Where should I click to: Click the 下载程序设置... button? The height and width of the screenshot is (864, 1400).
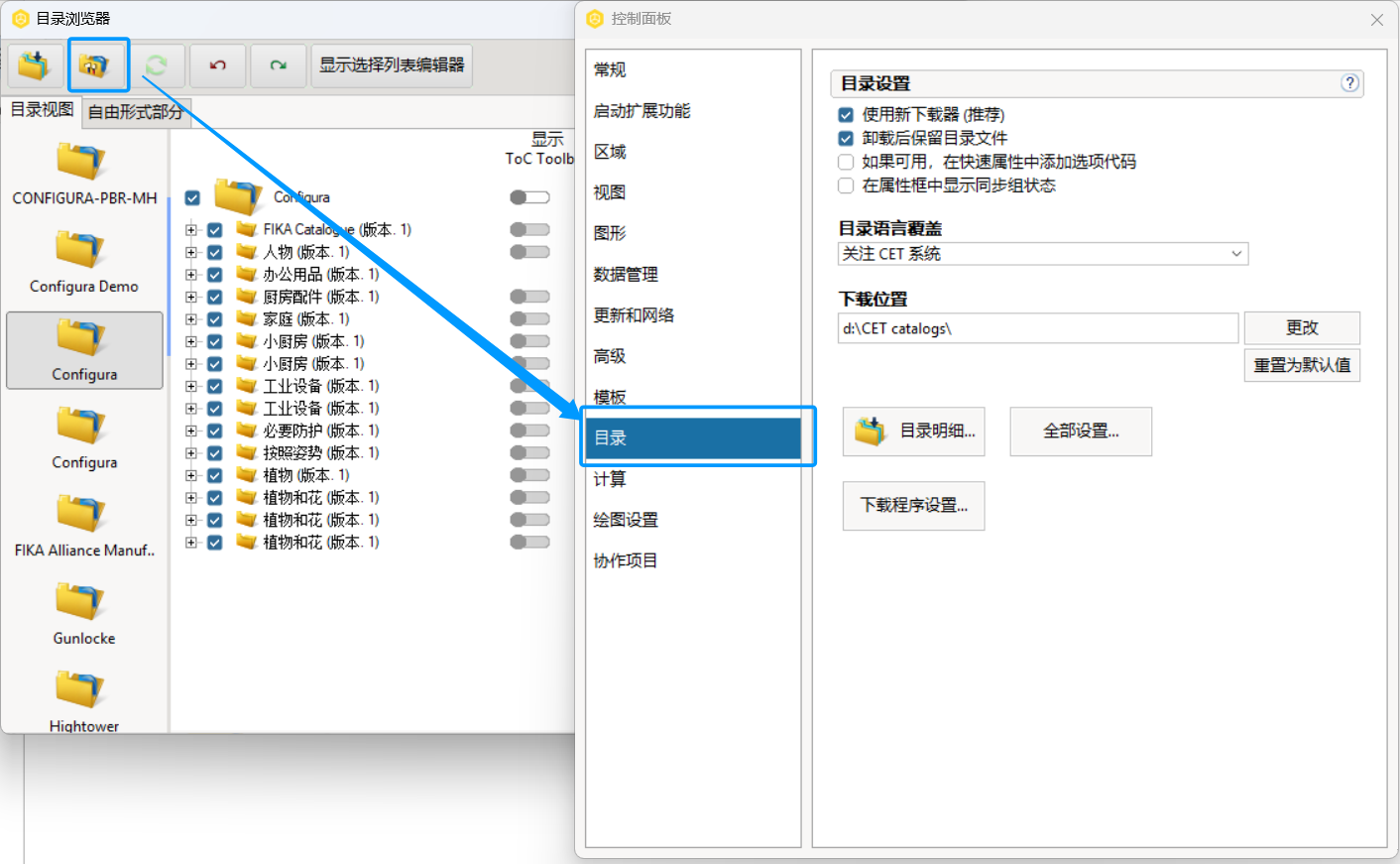click(913, 506)
